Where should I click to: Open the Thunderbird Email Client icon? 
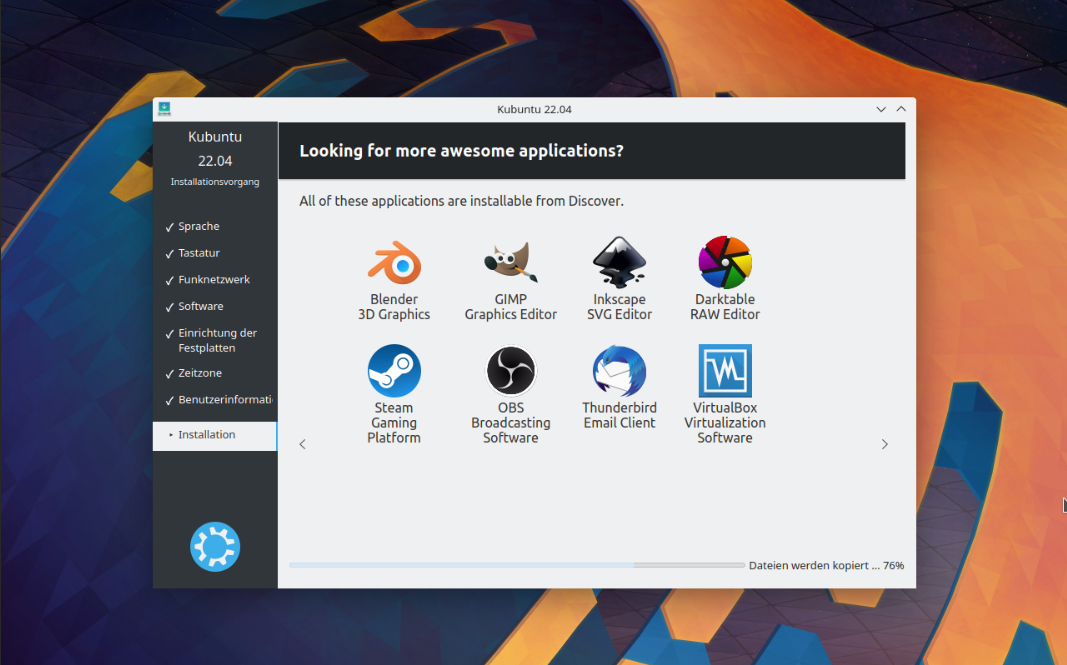[x=619, y=370]
